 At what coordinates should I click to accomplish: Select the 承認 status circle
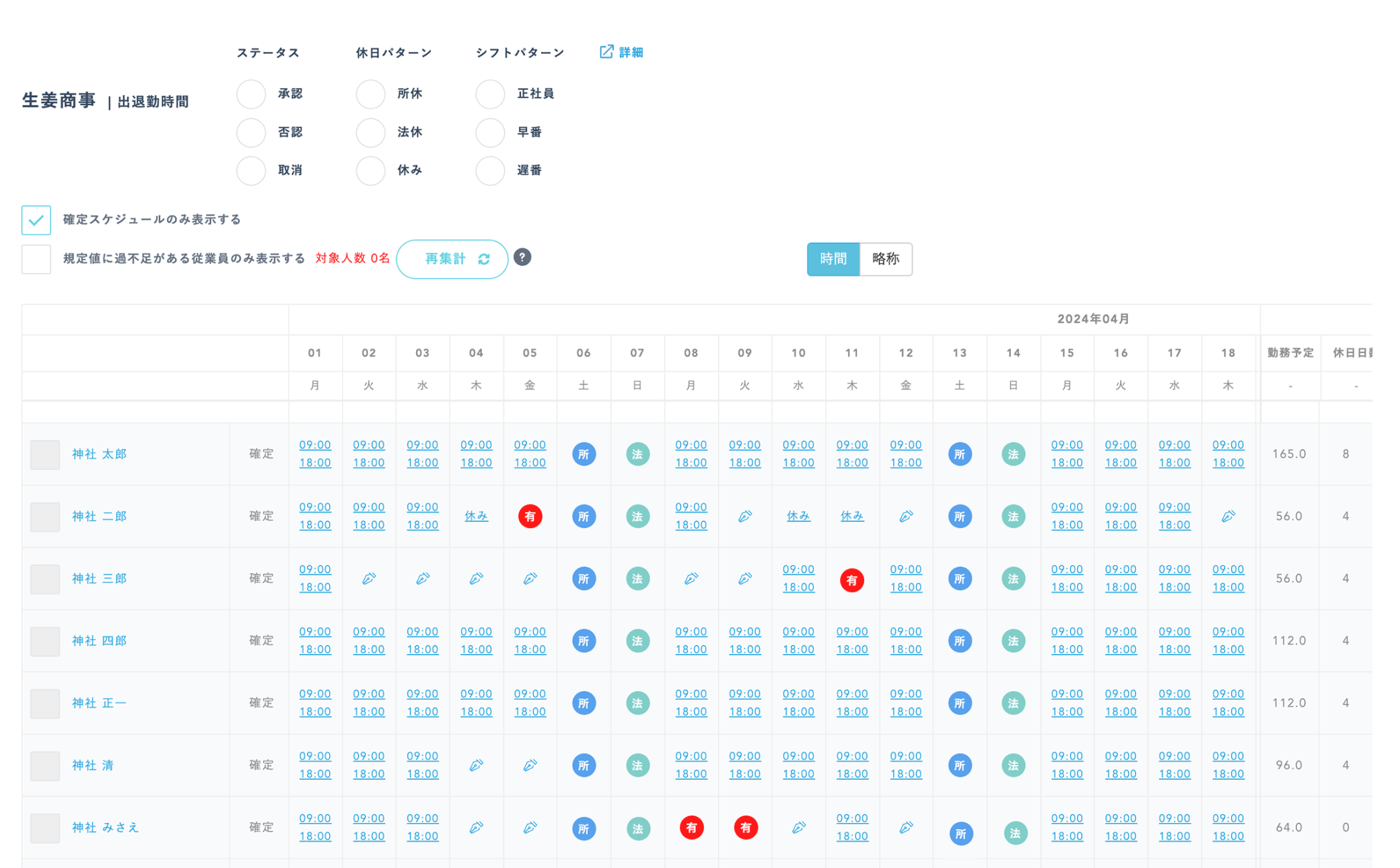click(251, 94)
